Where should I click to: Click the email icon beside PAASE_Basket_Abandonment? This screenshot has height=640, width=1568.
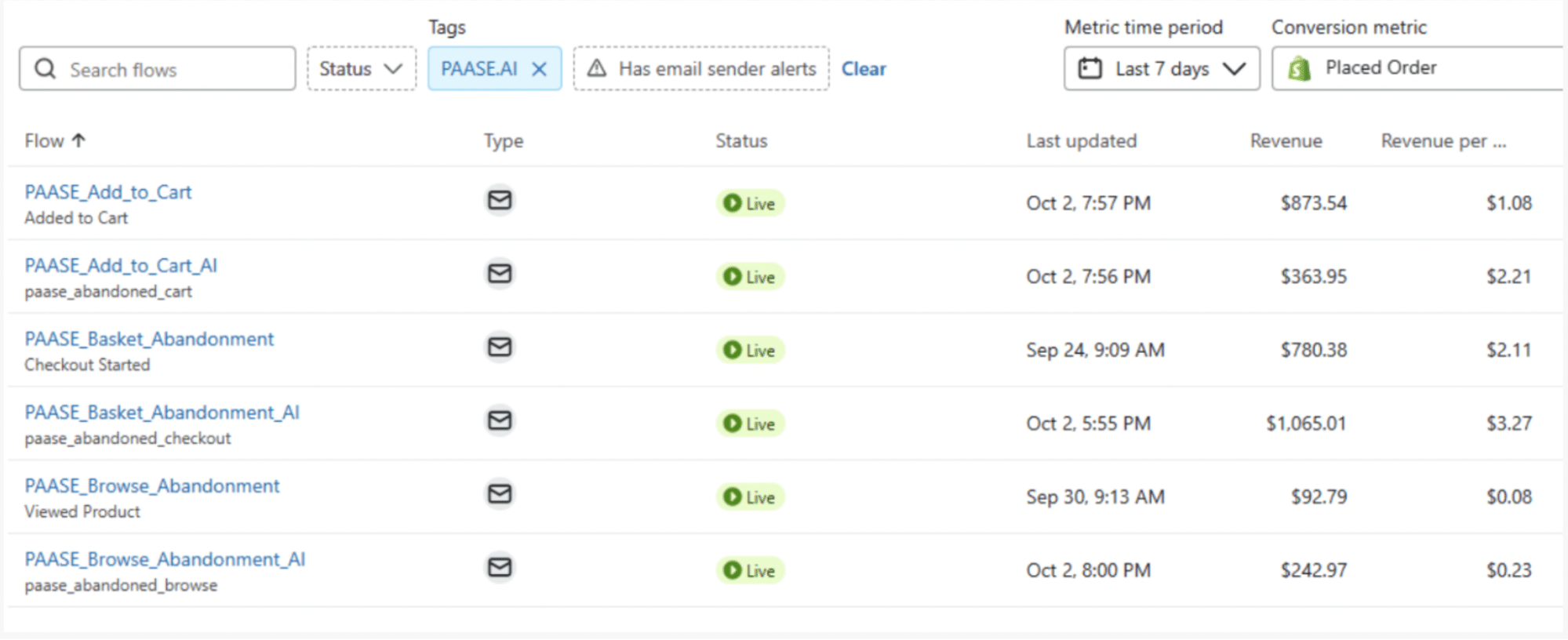(500, 347)
